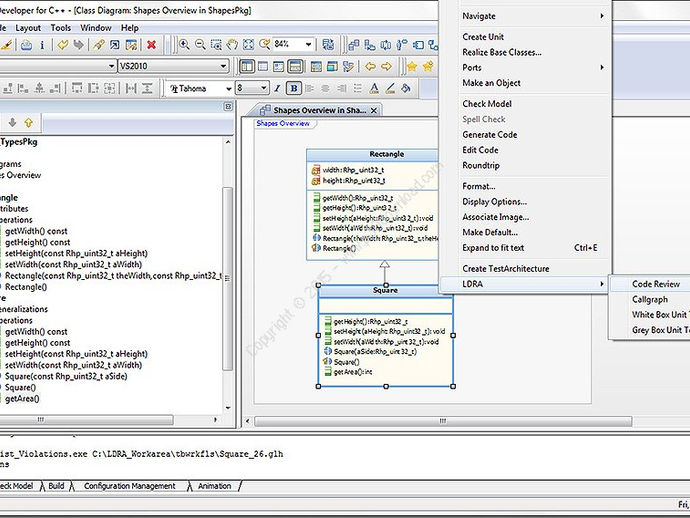Select Square(const Rhp_uint32_t aSide) tree item
The width and height of the screenshot is (690, 518).
[66, 376]
